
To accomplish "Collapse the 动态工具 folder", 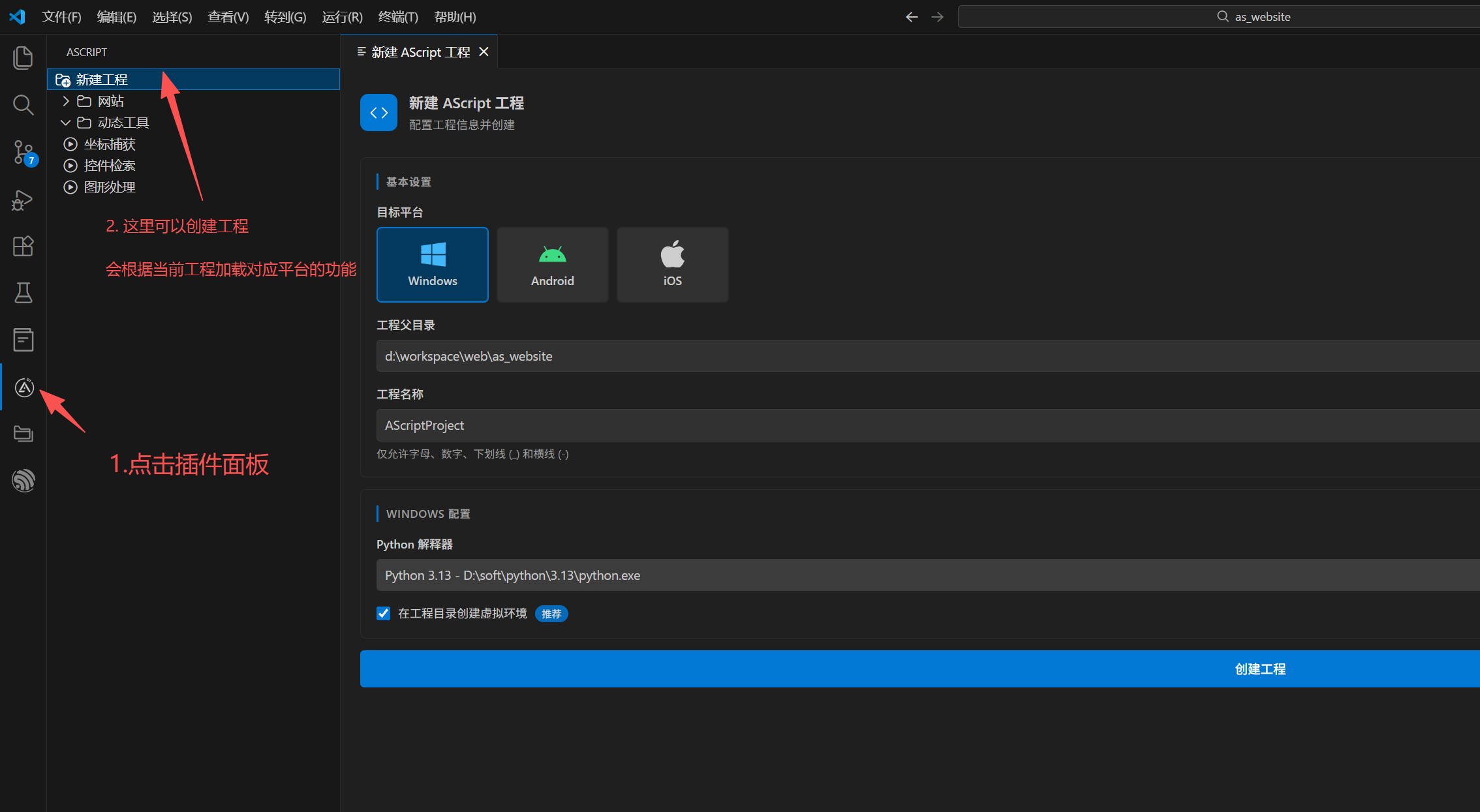I will pyautogui.click(x=66, y=123).
